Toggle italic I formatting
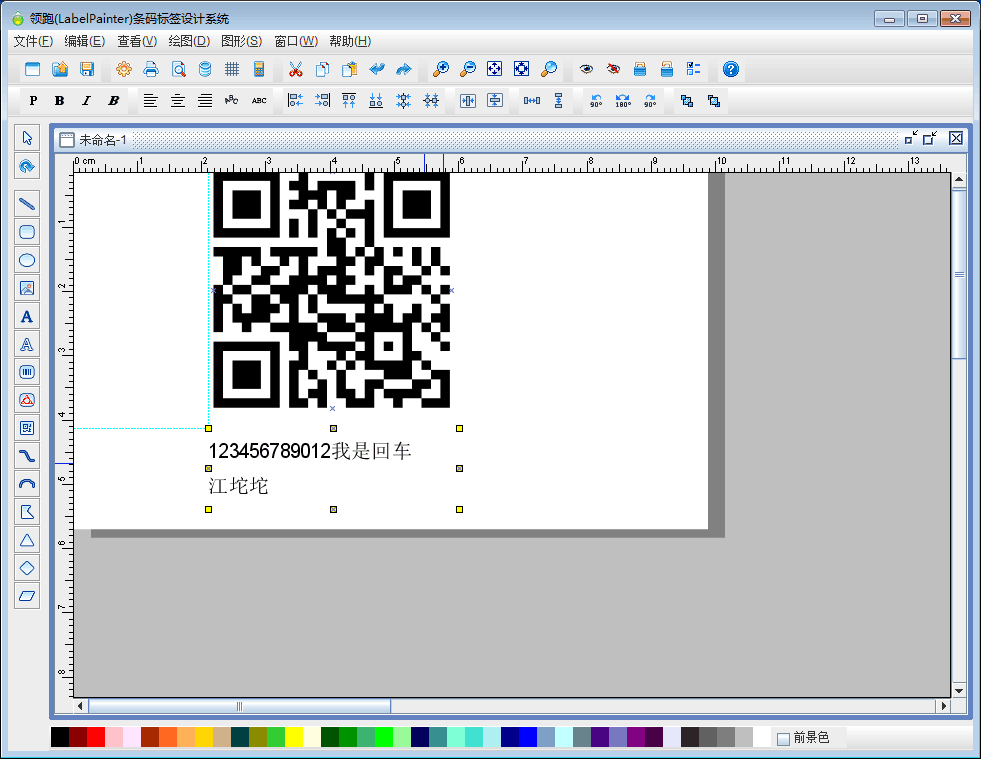Screen dimensions: 981x759 pos(86,100)
